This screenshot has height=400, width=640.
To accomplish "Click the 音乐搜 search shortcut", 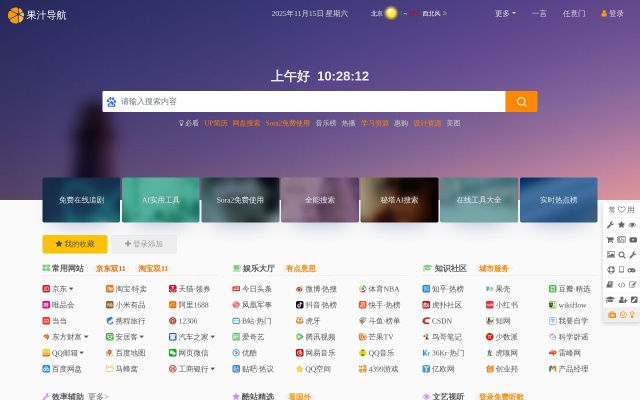I will [x=326, y=123].
